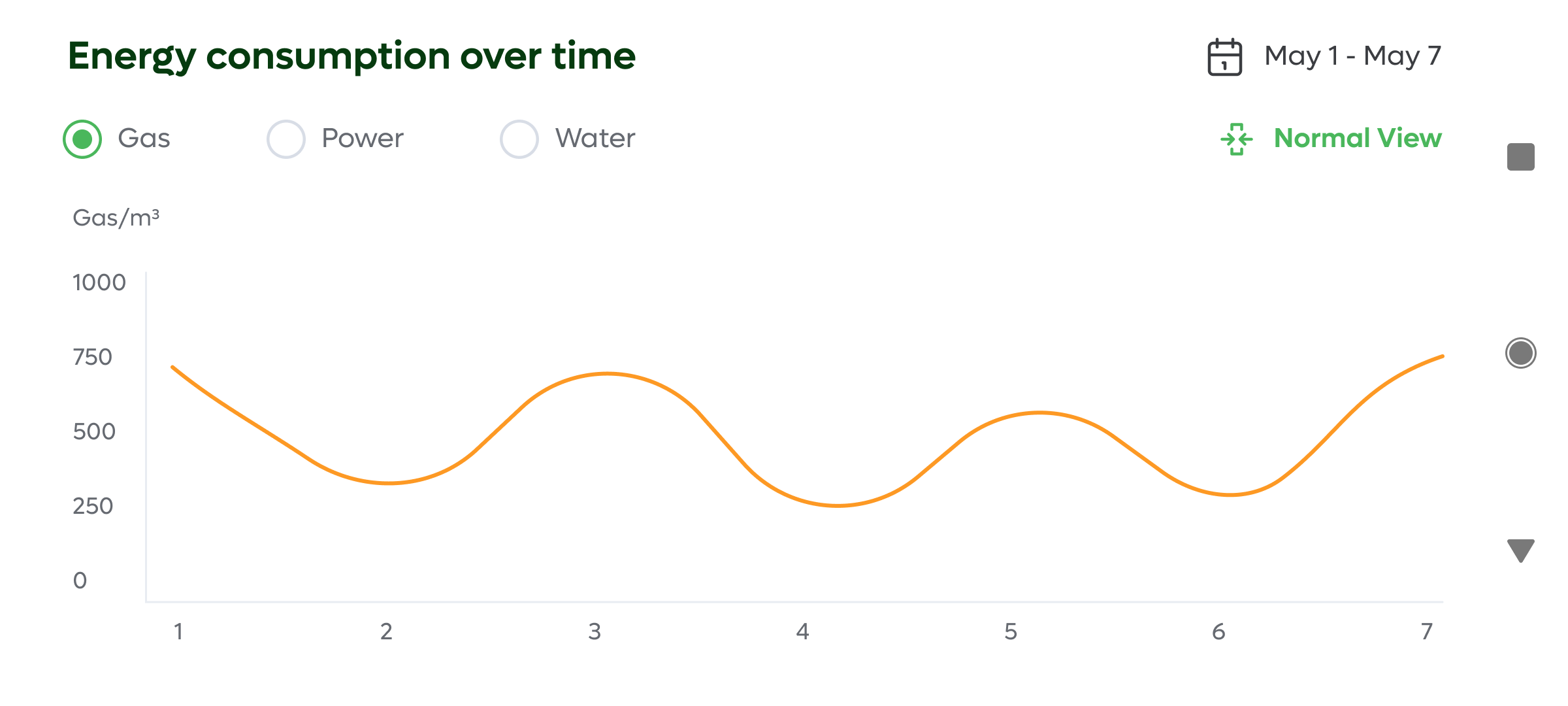Switch to Normal View
The image size is (1568, 706).
coord(1358,139)
